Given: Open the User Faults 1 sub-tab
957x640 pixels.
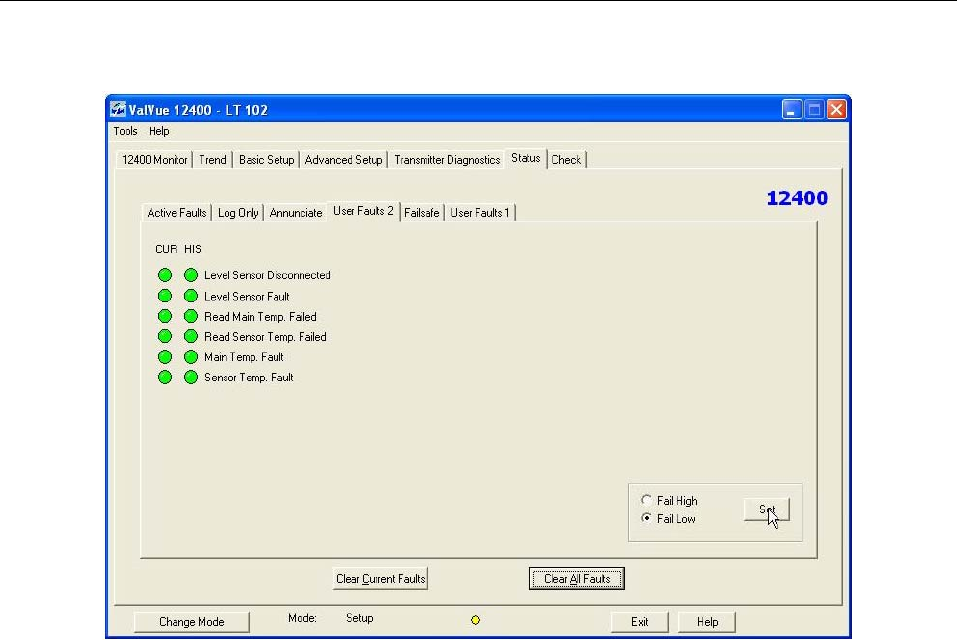Looking at the screenshot, I should point(480,213).
